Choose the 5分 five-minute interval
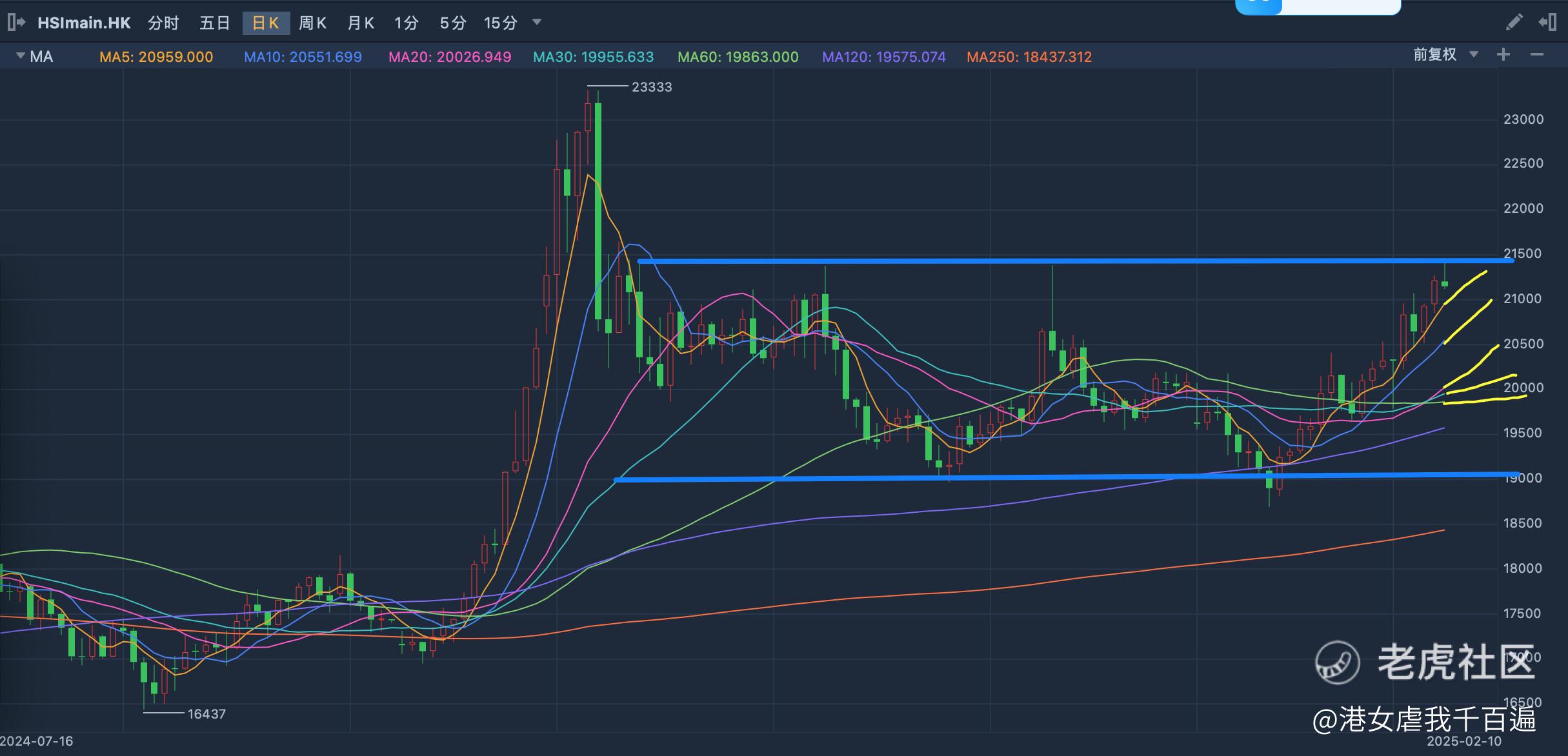Screen dimensions: 1568x756 point(453,23)
